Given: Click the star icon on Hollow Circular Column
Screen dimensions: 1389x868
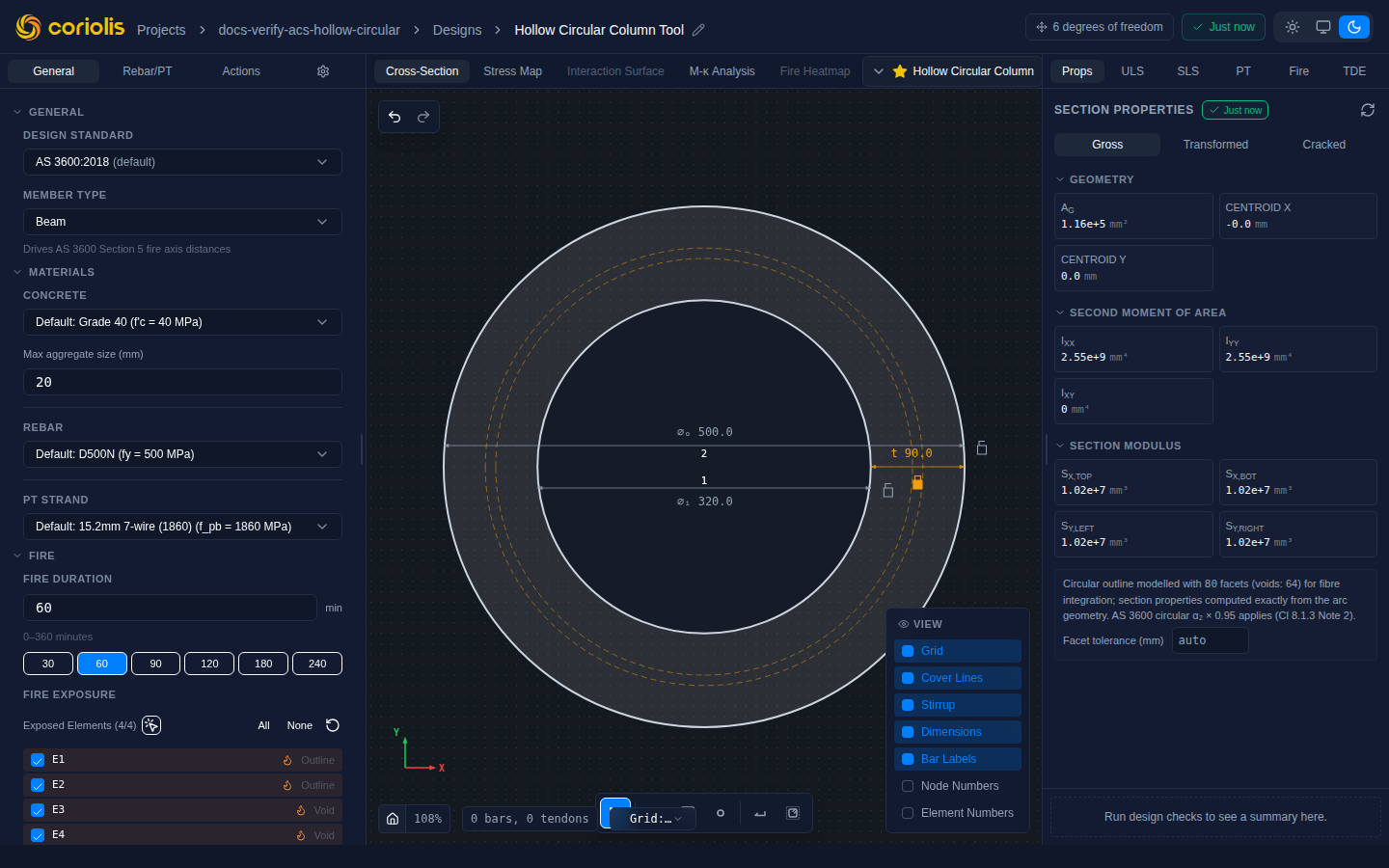Looking at the screenshot, I should [x=900, y=71].
